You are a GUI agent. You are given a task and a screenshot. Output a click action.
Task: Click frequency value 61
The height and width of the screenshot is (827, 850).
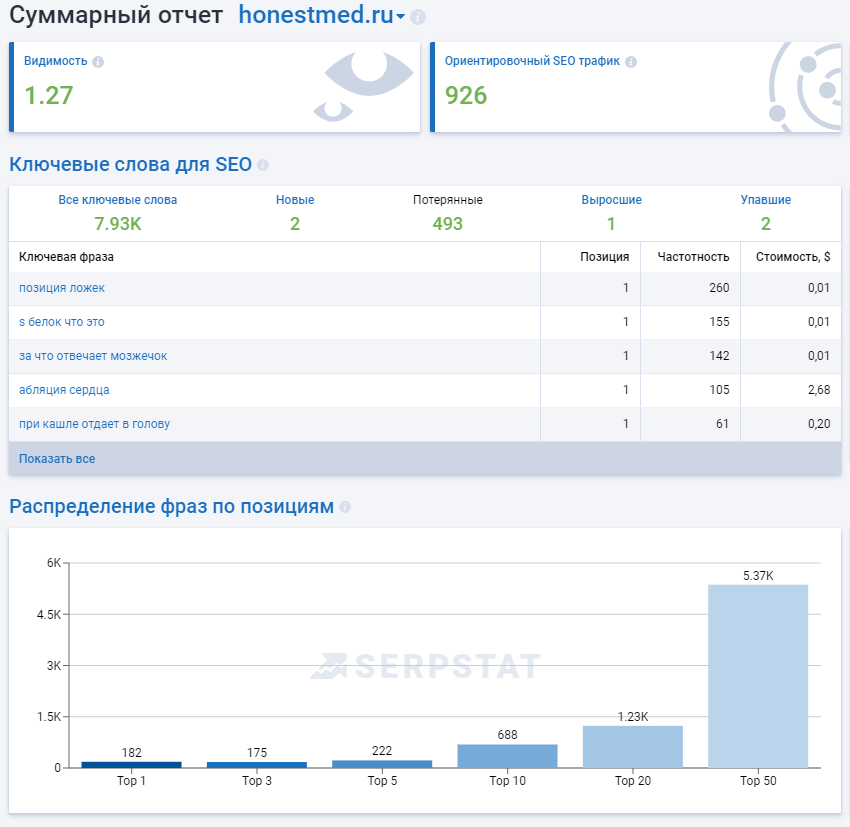click(722, 424)
